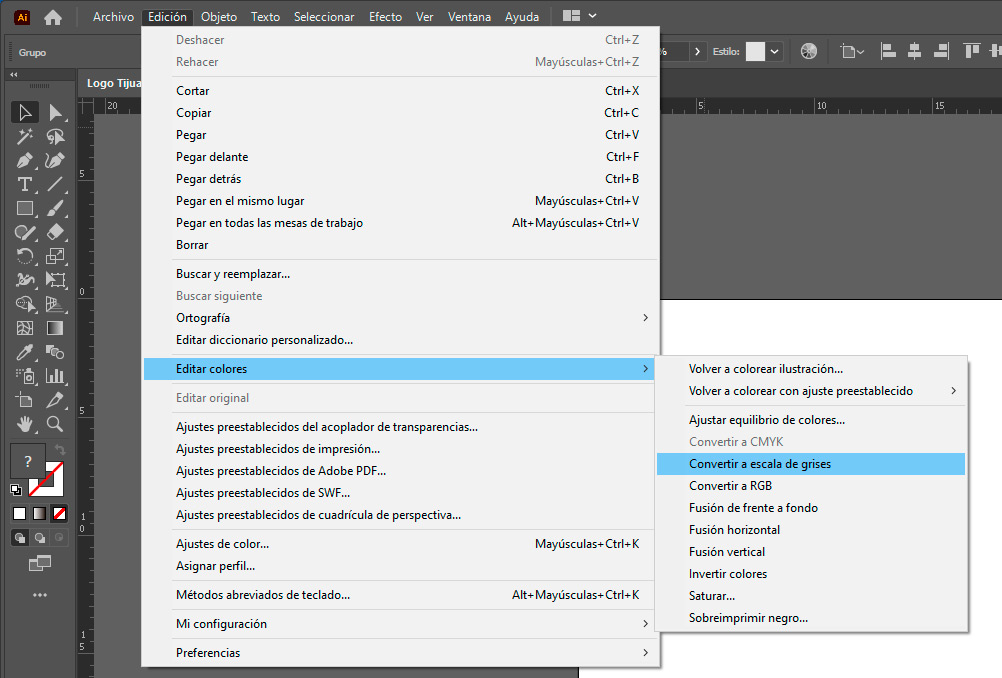Expand Volver a colorear con ajuste preestablecido
This screenshot has height=678, width=1002.
[811, 390]
